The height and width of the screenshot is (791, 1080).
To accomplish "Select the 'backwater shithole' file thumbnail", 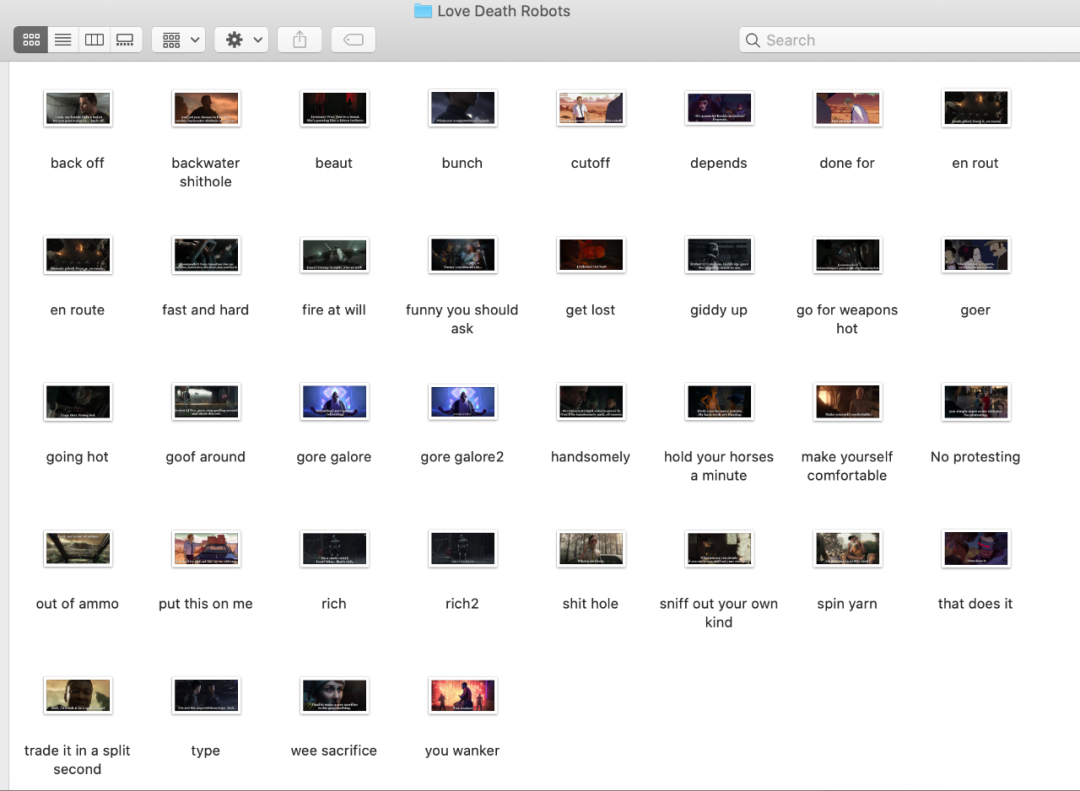I will [206, 108].
